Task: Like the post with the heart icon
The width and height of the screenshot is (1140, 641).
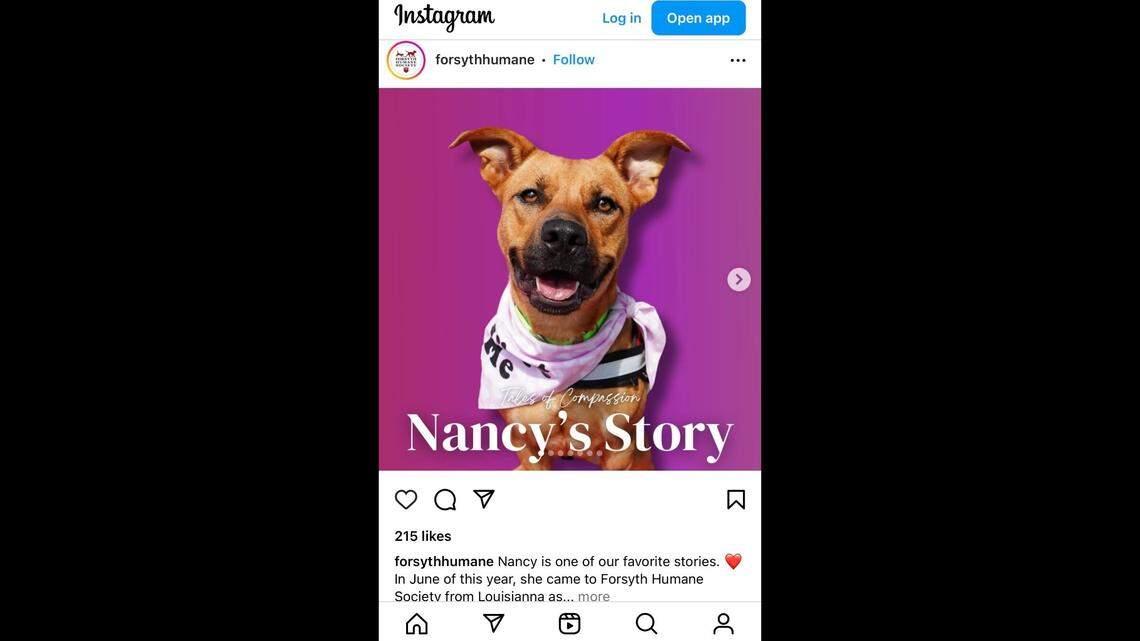Action: (406, 499)
